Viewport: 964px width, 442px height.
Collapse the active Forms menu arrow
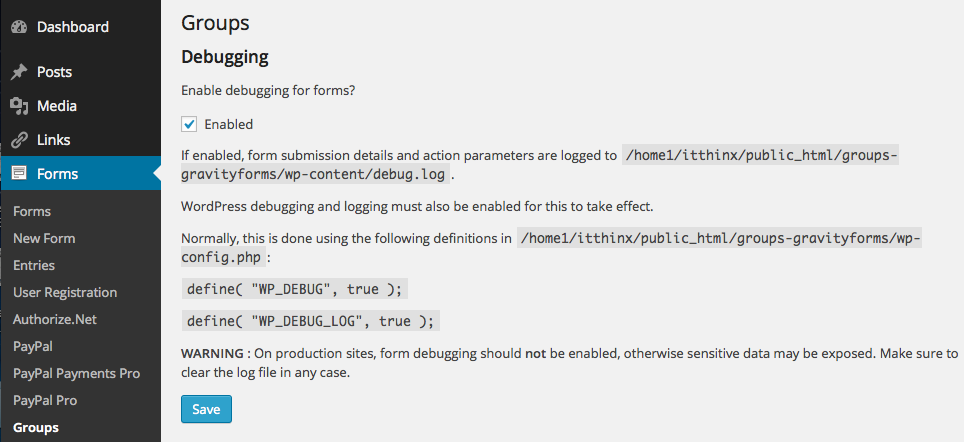[157, 173]
